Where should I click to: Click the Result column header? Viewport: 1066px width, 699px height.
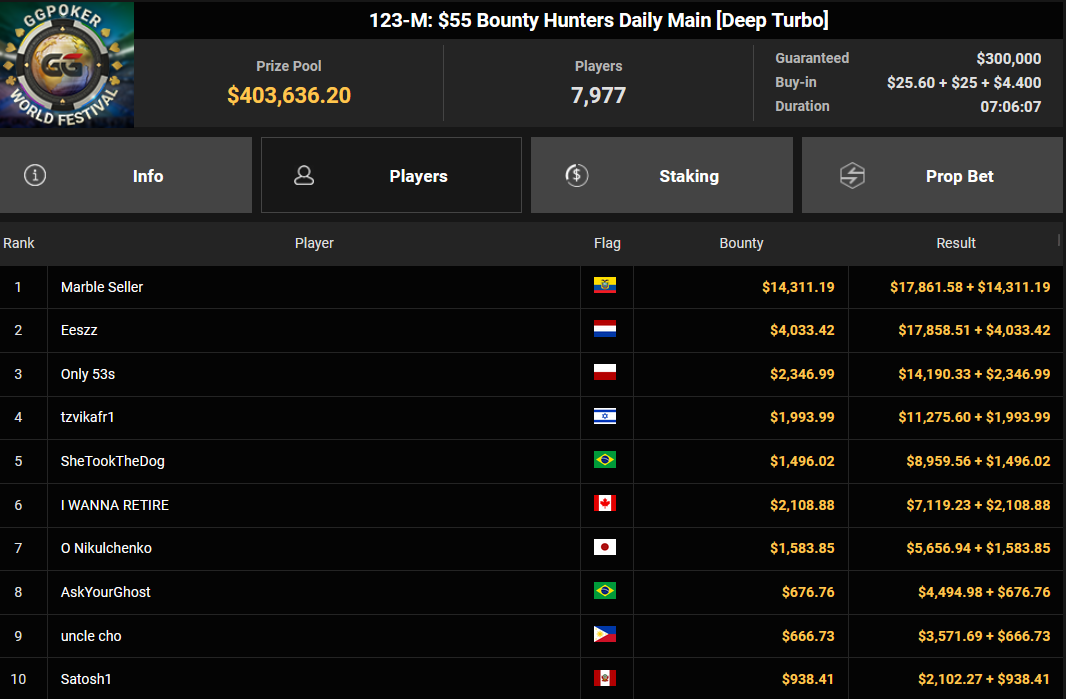point(956,243)
